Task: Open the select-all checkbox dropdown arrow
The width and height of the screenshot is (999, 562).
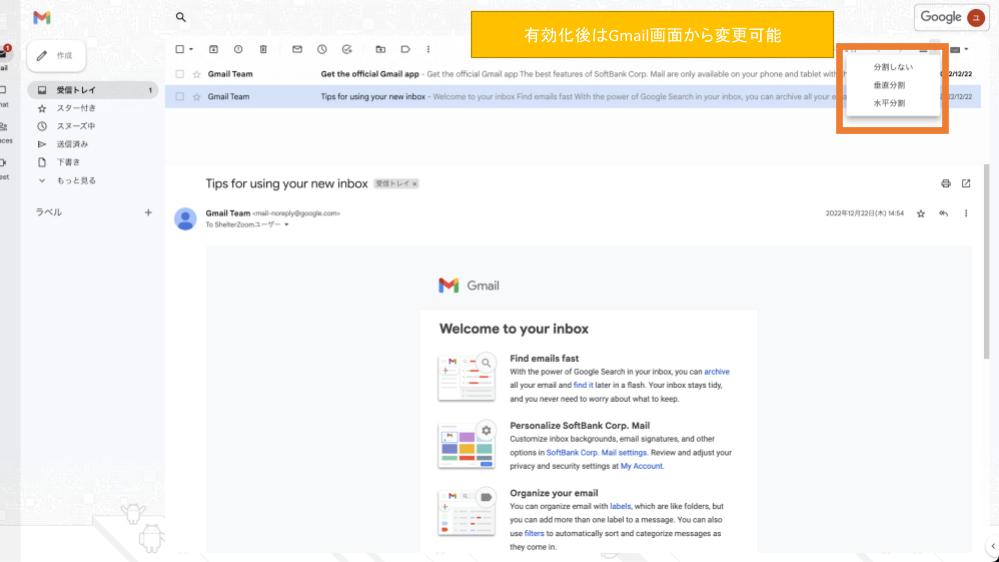Action: click(x=191, y=49)
